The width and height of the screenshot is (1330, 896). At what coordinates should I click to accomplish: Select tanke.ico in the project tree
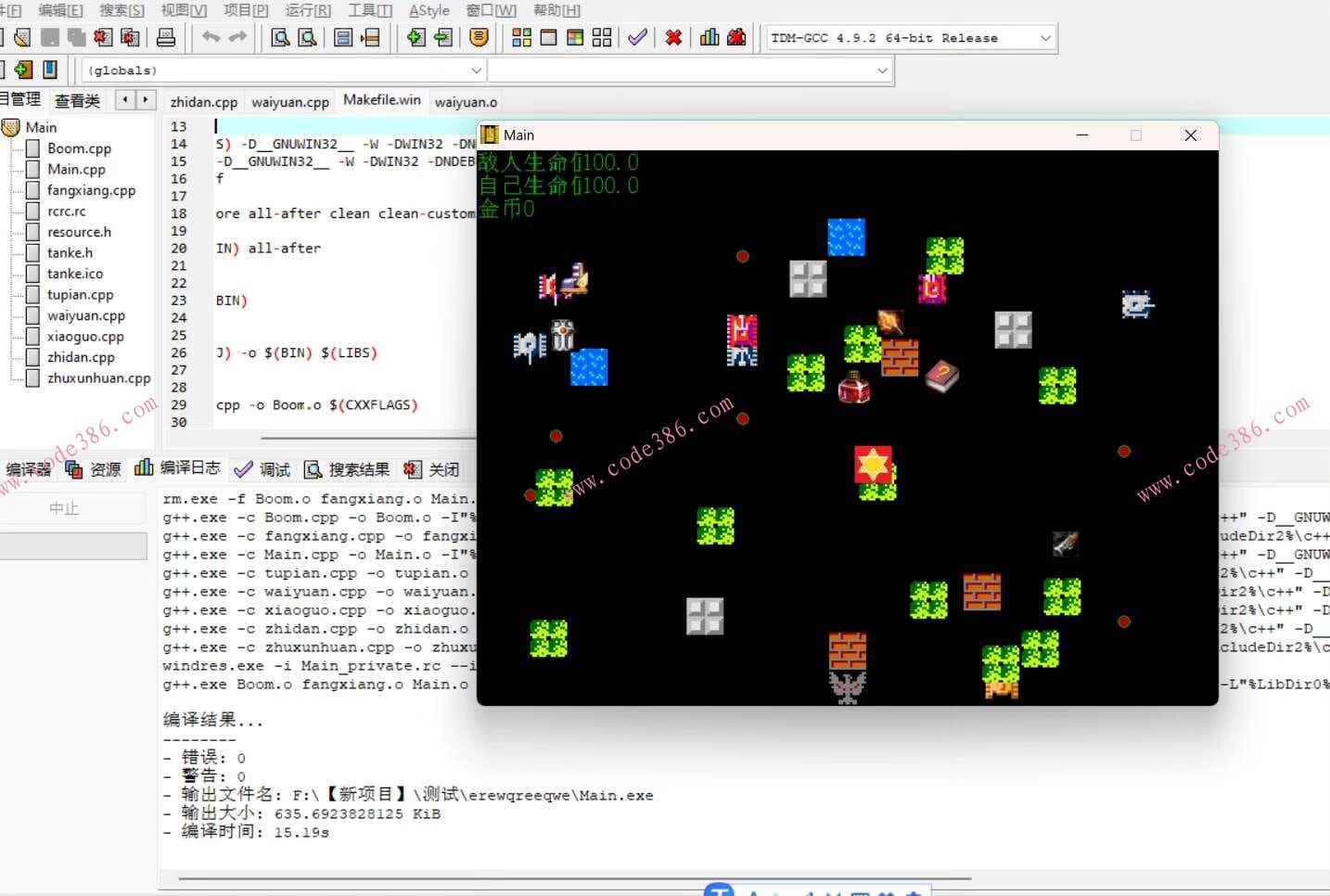(x=76, y=274)
